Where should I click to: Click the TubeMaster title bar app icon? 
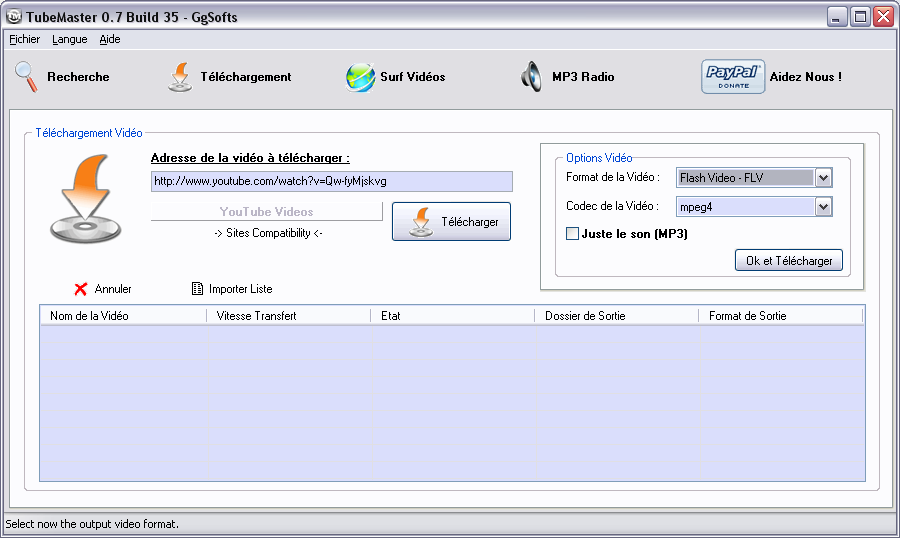[13, 17]
